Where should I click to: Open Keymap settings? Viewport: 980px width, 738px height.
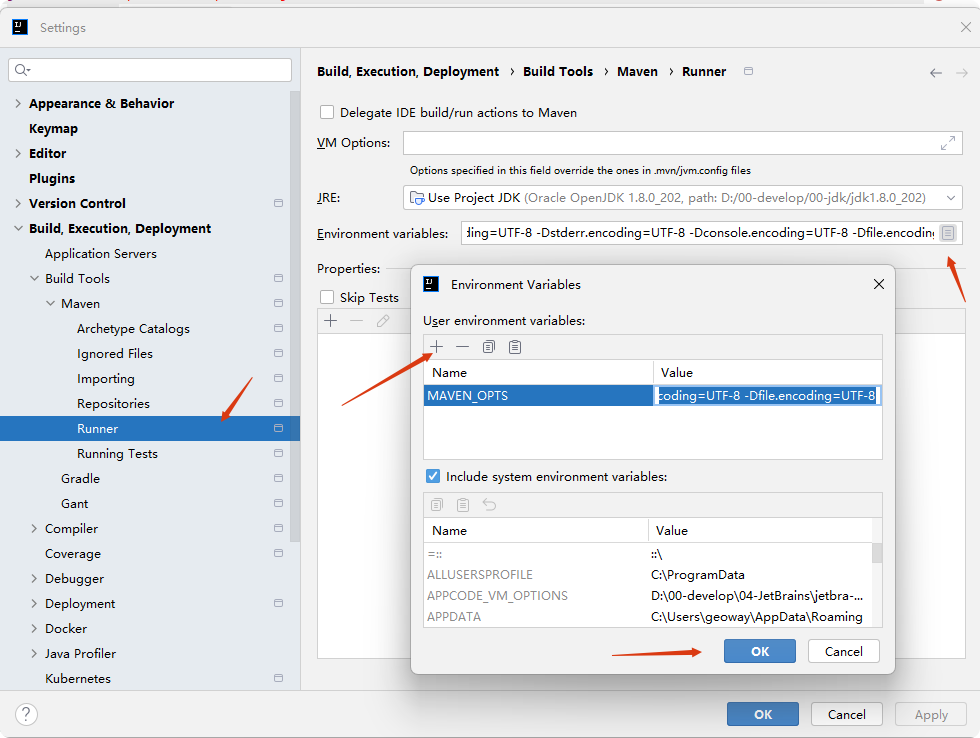click(x=53, y=128)
